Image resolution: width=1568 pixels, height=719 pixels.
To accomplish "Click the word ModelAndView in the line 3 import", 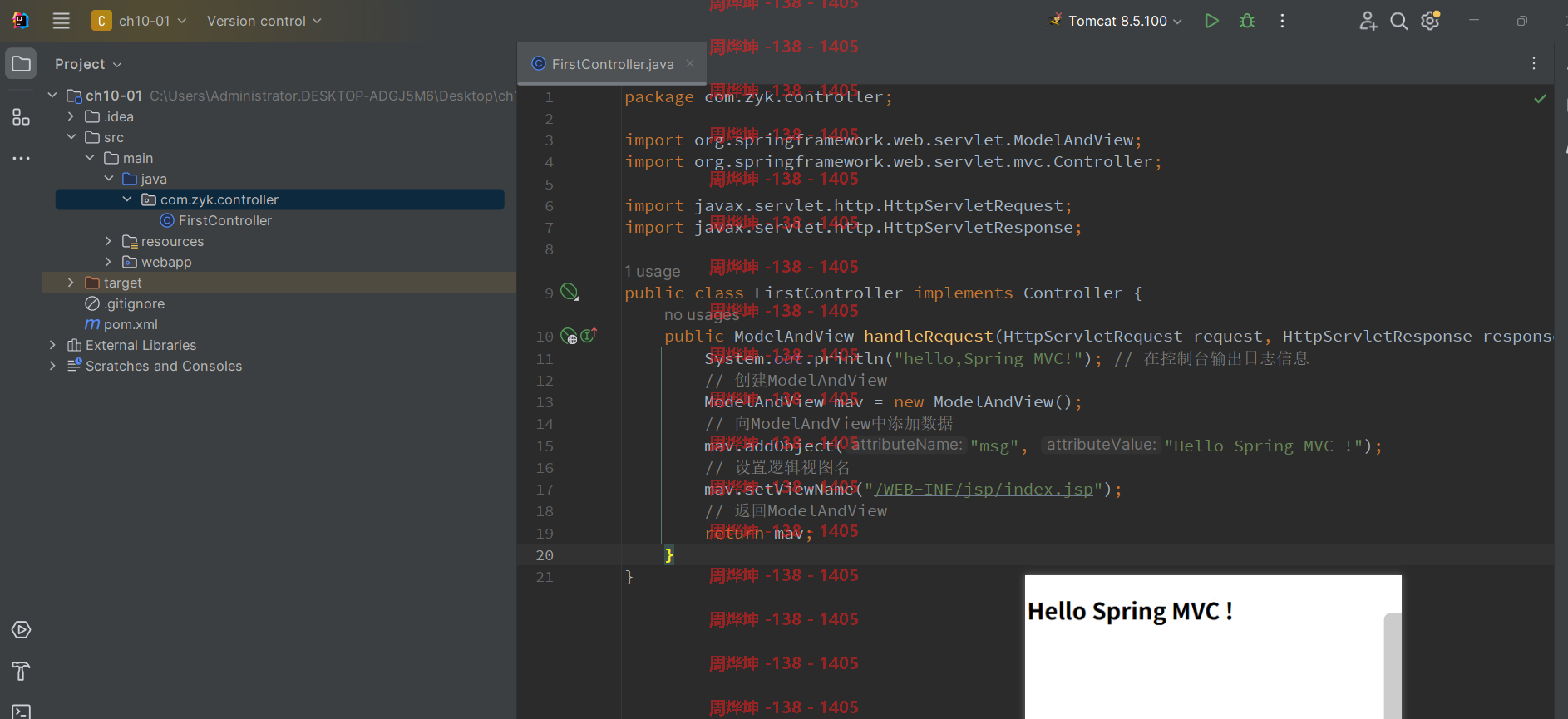I will [1072, 140].
